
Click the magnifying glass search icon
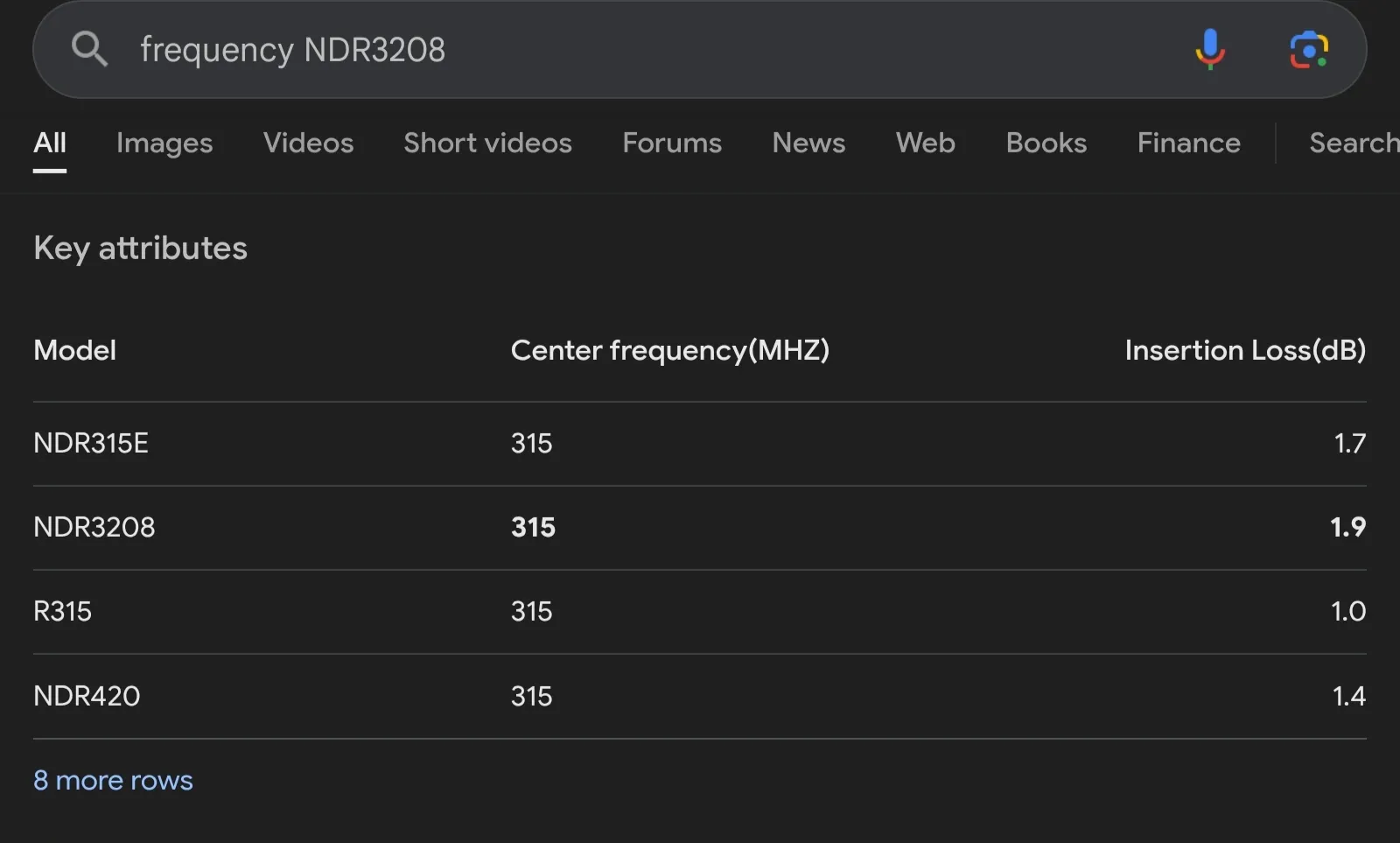[89, 49]
